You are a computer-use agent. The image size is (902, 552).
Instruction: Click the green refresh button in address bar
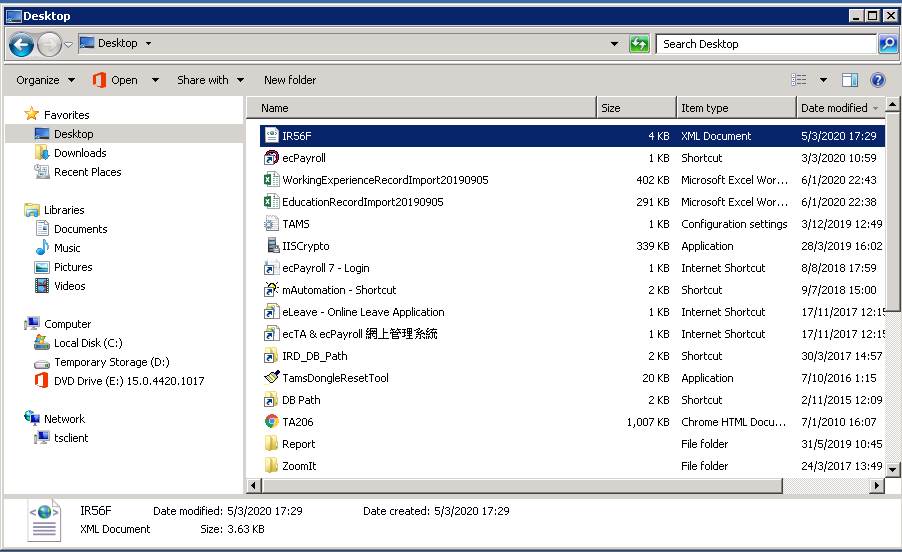point(639,44)
